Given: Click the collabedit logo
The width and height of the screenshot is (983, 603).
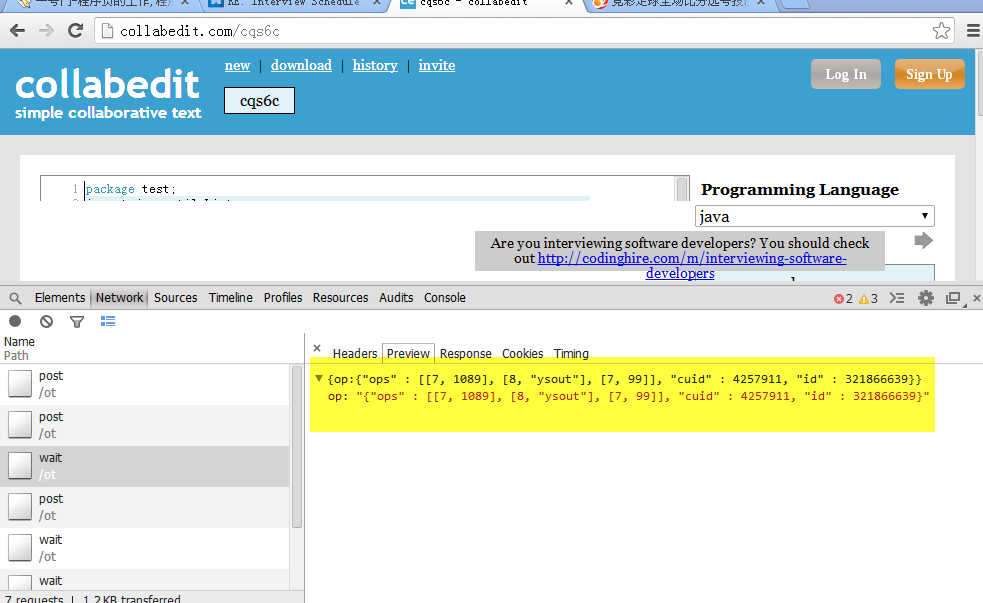Looking at the screenshot, I should pyautogui.click(x=108, y=93).
